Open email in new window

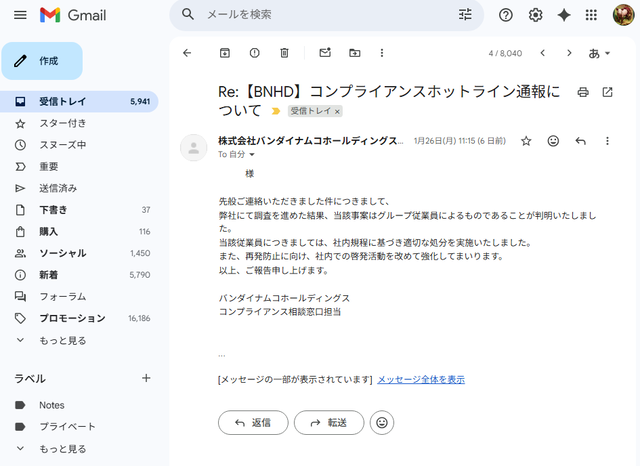point(607,92)
